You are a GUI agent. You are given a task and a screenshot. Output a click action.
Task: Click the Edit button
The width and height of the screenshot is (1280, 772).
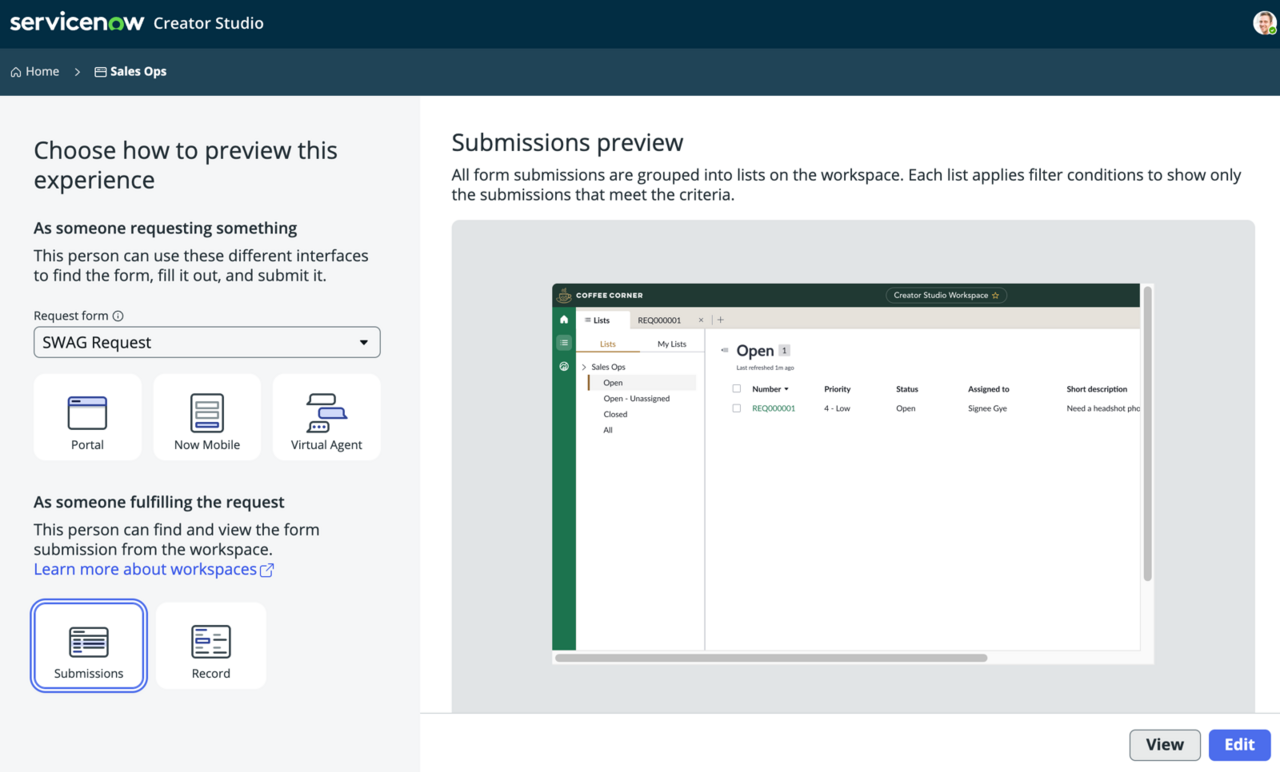point(1239,745)
